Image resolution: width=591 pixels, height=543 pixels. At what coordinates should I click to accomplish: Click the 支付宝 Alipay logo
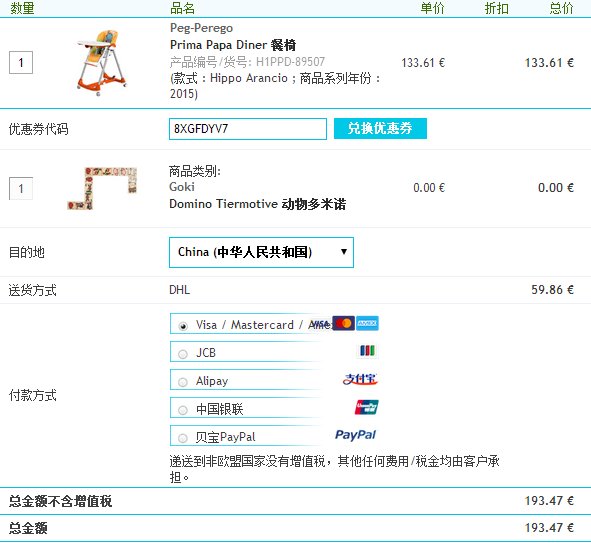[360, 379]
